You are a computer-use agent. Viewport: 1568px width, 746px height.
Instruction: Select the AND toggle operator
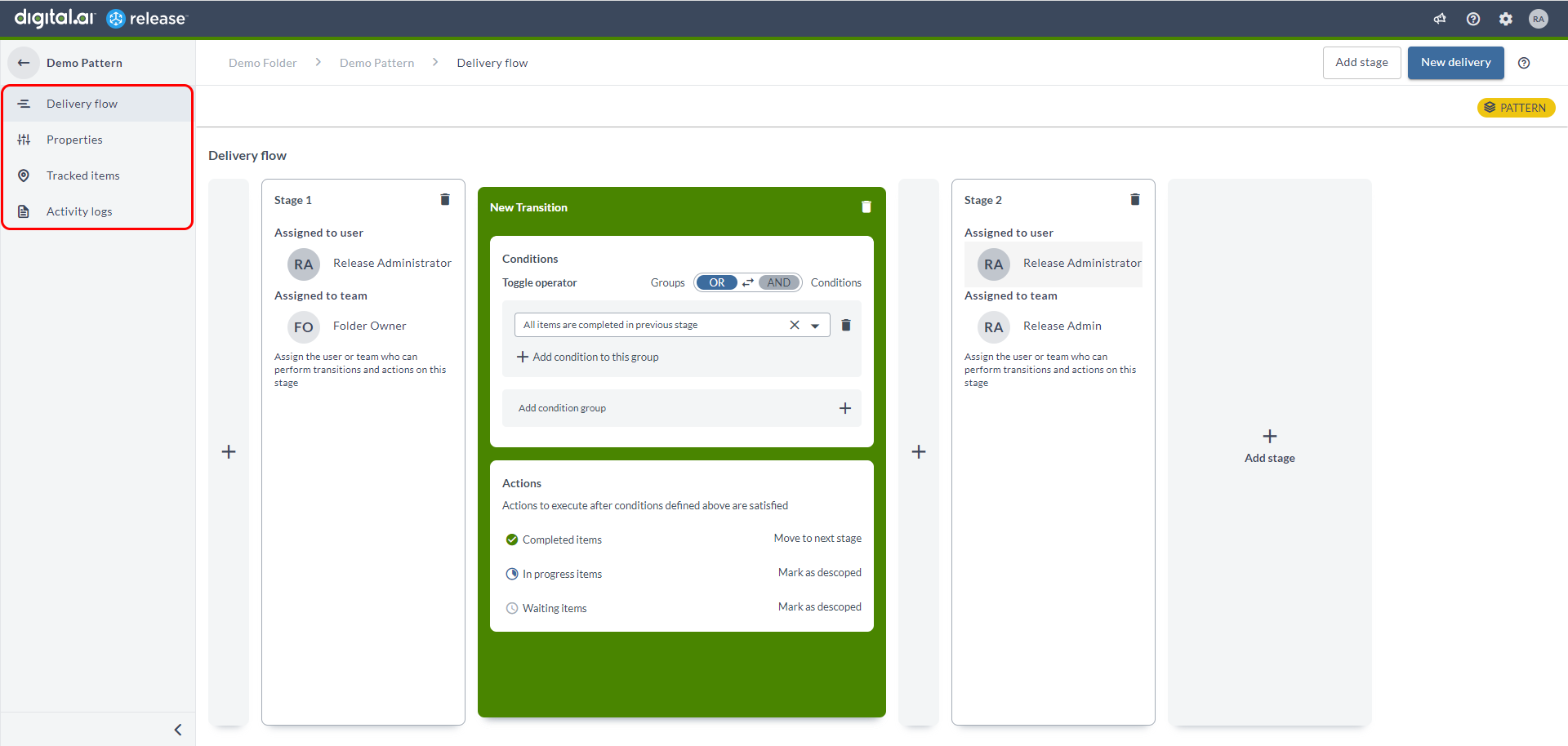(x=778, y=282)
